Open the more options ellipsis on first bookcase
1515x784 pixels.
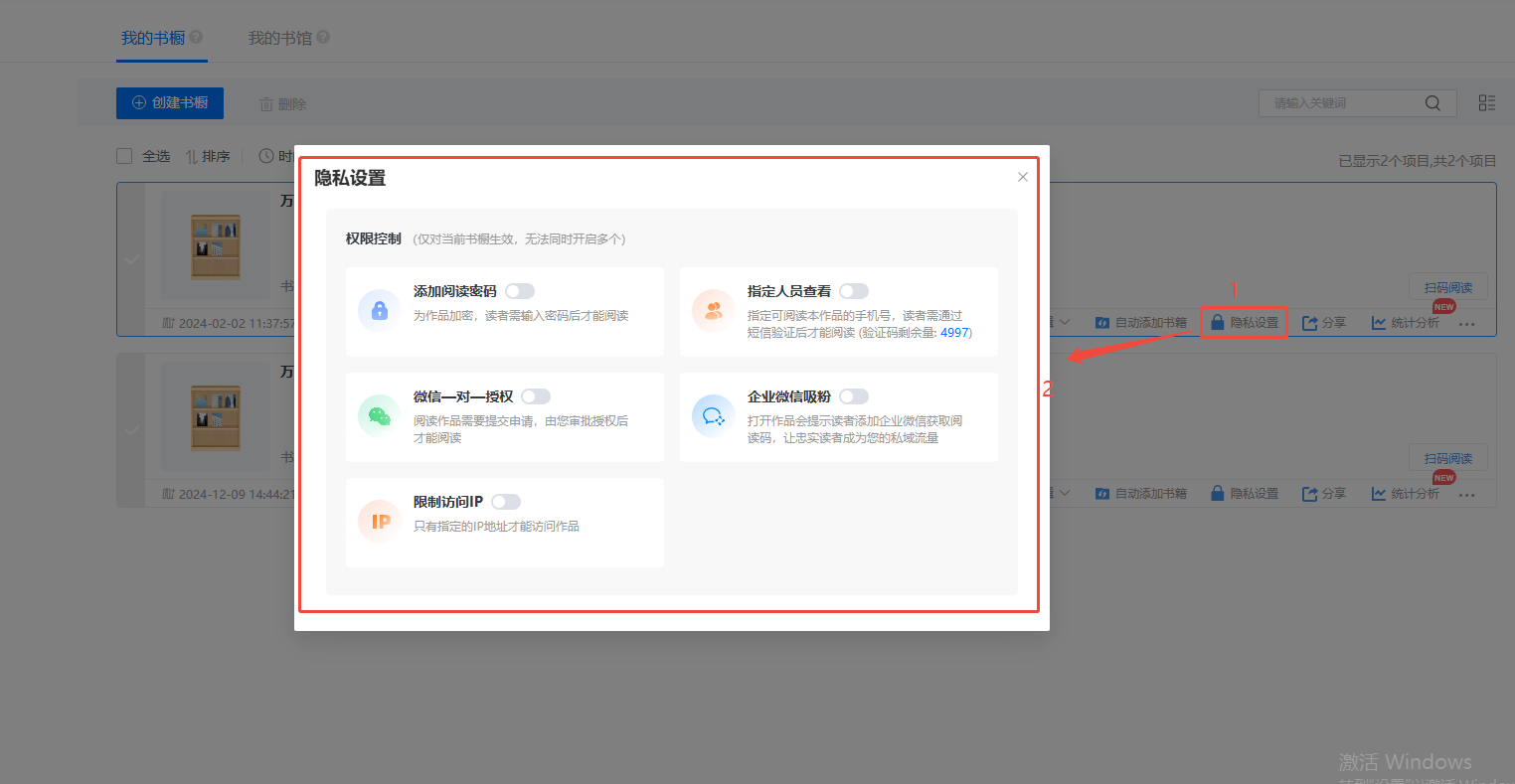tap(1467, 324)
